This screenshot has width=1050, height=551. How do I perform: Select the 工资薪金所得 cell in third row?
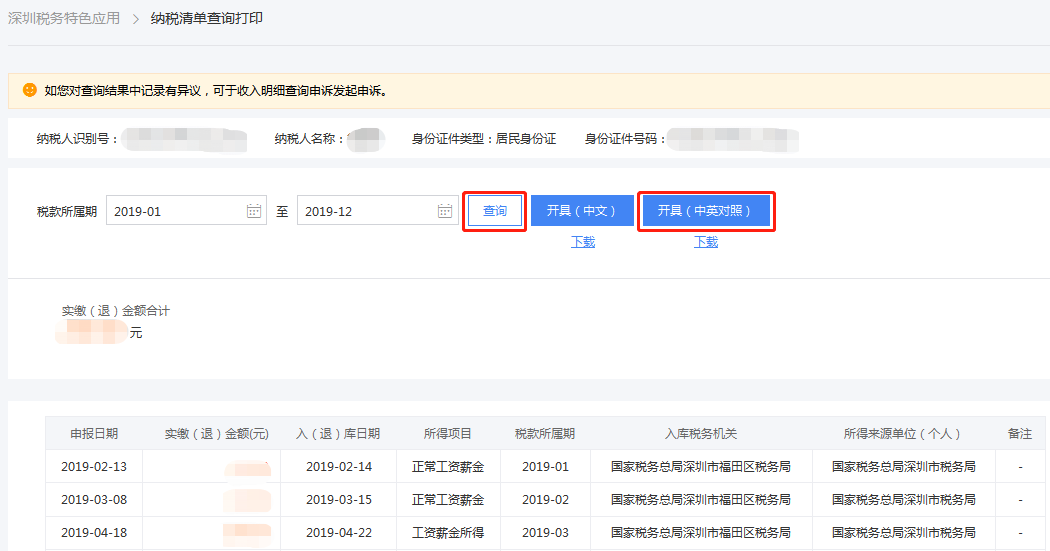click(448, 533)
